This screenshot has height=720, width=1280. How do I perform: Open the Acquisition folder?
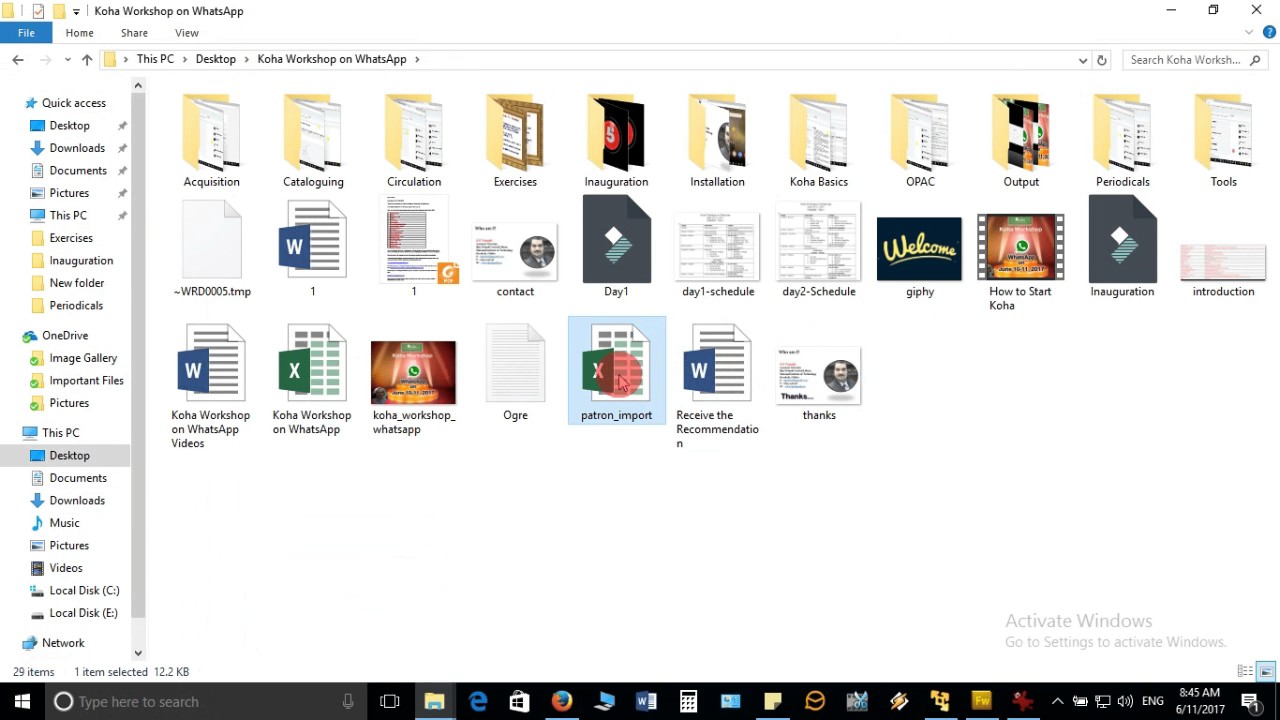click(x=211, y=140)
